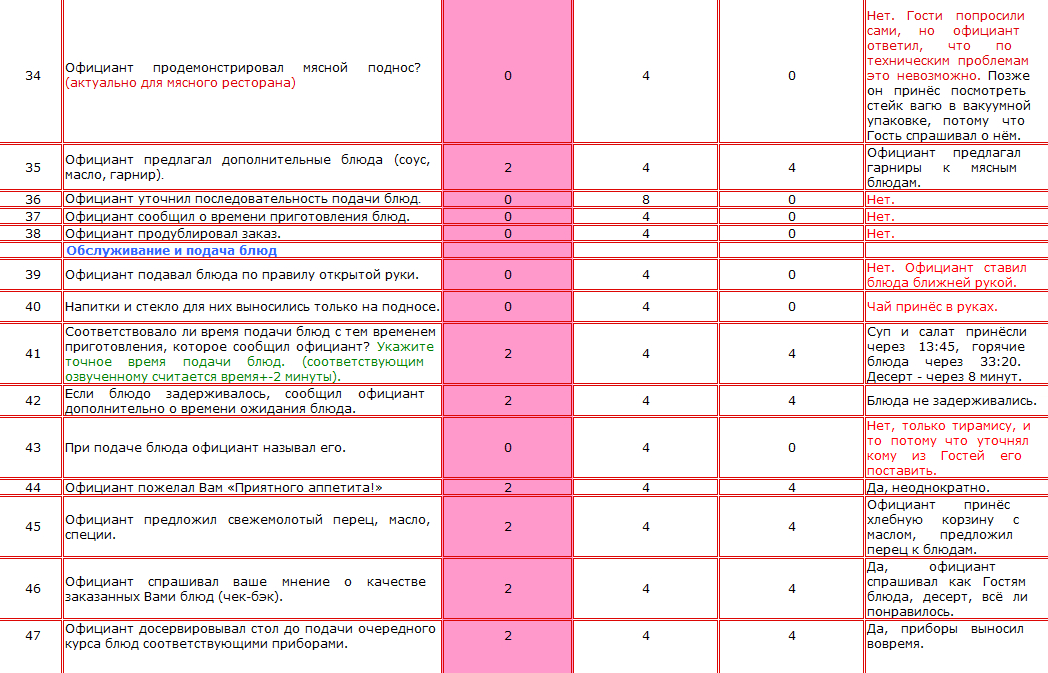Select the value 8 in row 36
The image size is (1048, 673).
click(646, 199)
